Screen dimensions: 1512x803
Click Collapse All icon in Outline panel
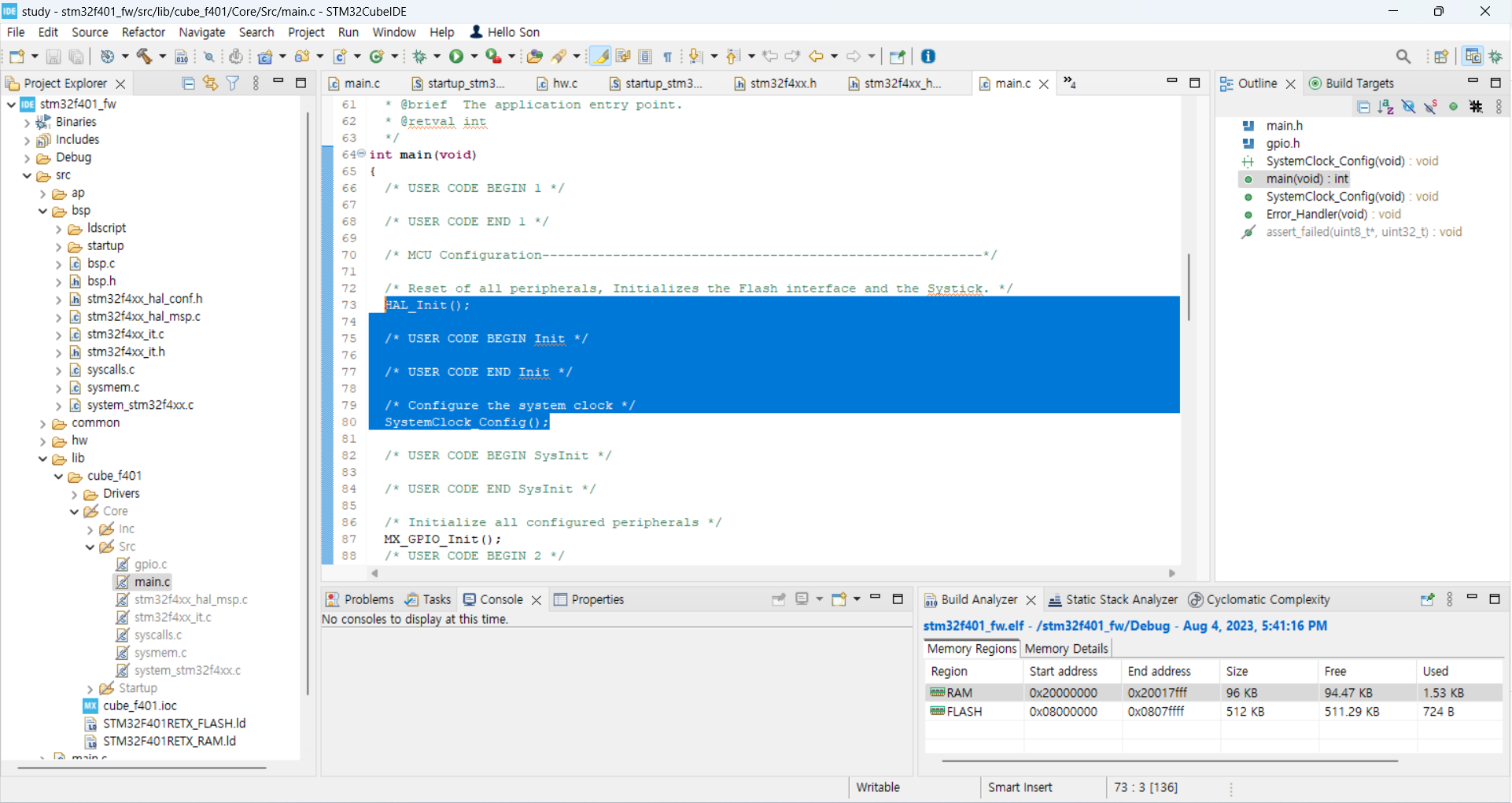(1363, 107)
